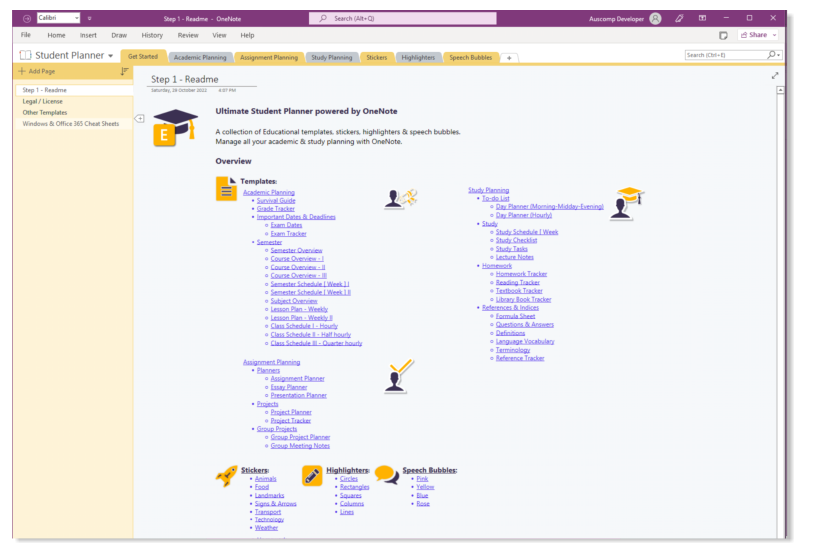Click the person with checkmark icon

click(x=399, y=375)
